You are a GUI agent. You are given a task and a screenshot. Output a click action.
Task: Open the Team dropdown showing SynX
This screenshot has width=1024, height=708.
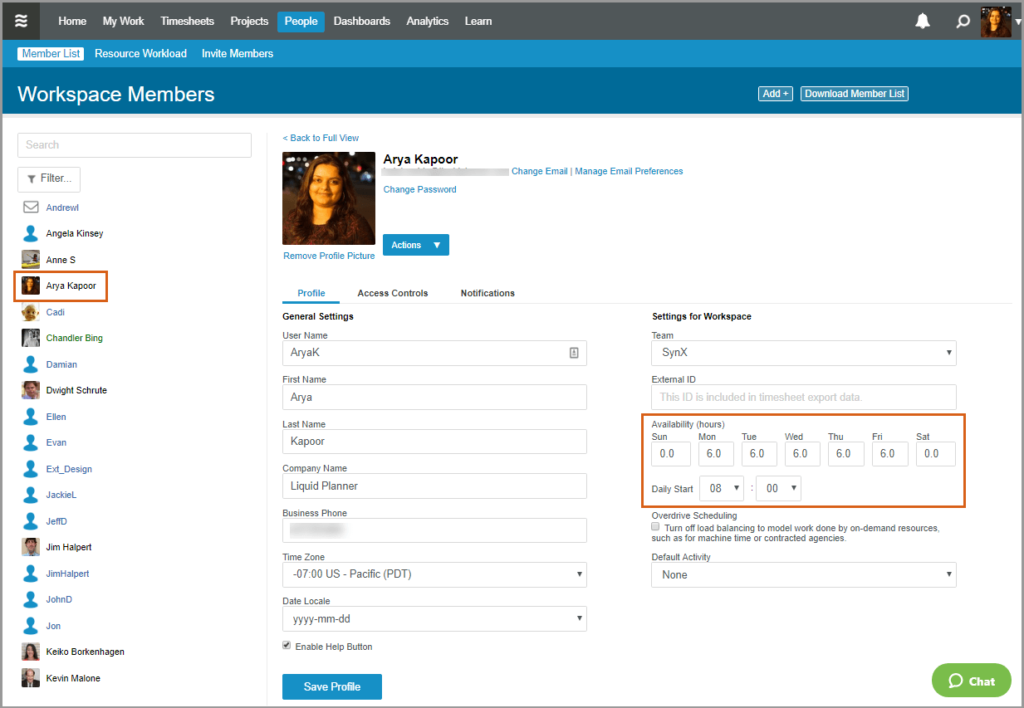pos(803,353)
